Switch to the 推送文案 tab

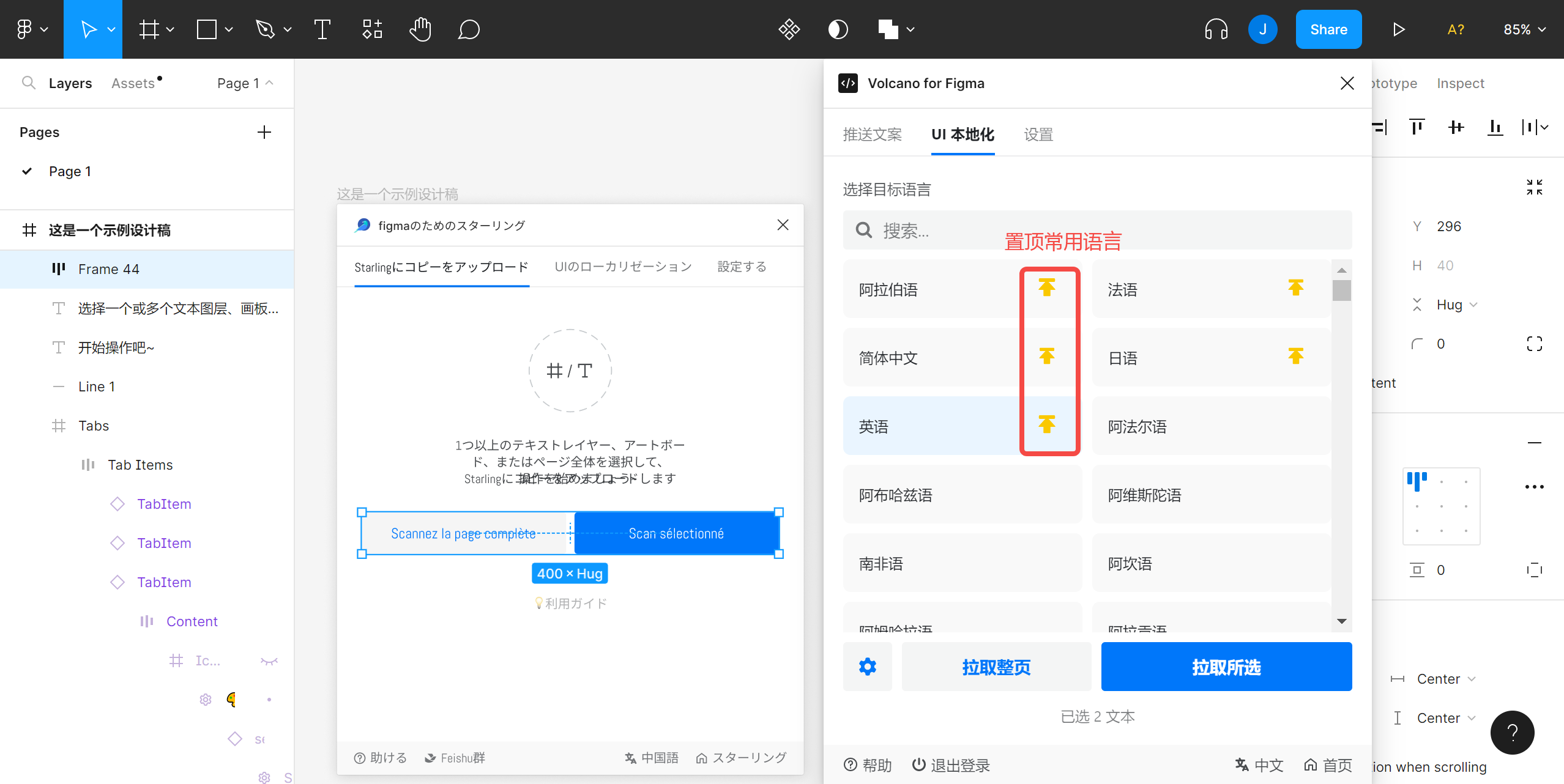tap(872, 135)
